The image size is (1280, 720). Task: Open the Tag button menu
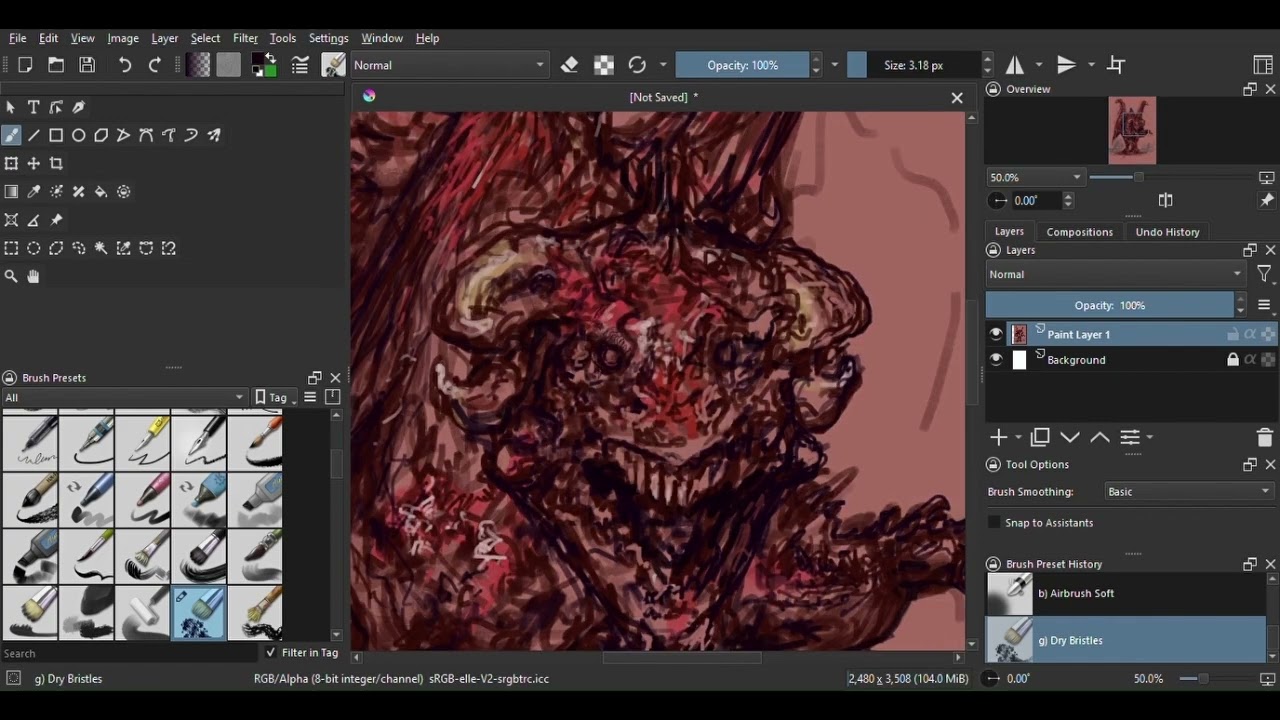(x=275, y=397)
